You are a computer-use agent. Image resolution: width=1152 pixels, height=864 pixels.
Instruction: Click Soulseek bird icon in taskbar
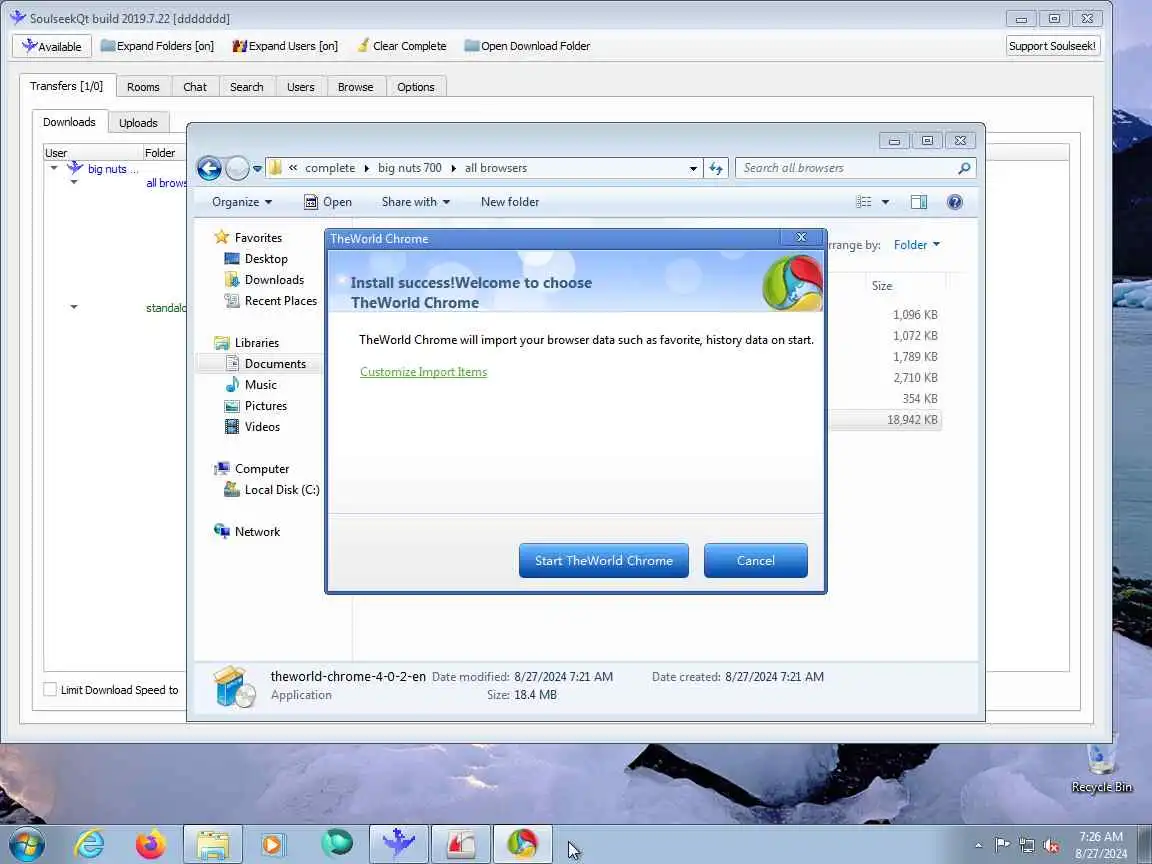(x=398, y=844)
